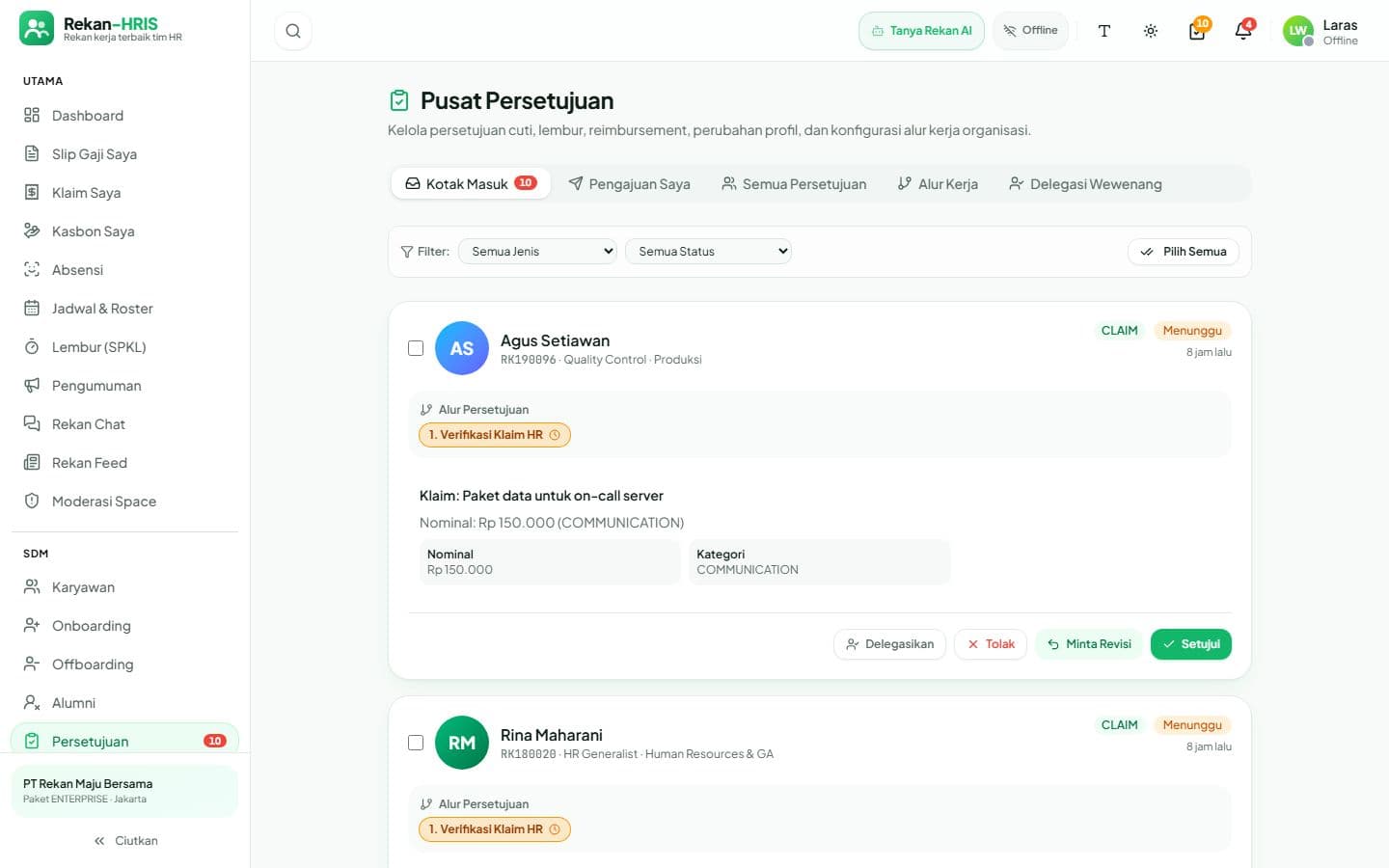Click Tolak on Agus Setiawan's claim
The height and width of the screenshot is (868, 1389).
coord(991,644)
